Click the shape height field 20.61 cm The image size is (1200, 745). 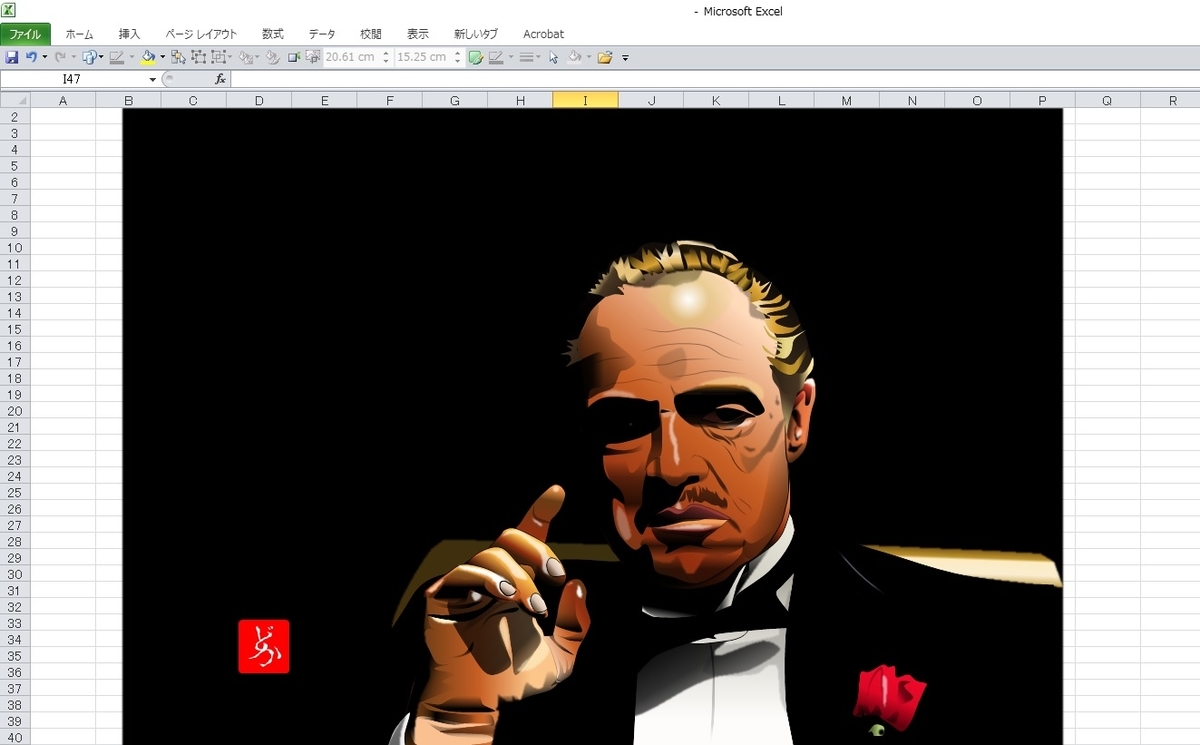(351, 57)
